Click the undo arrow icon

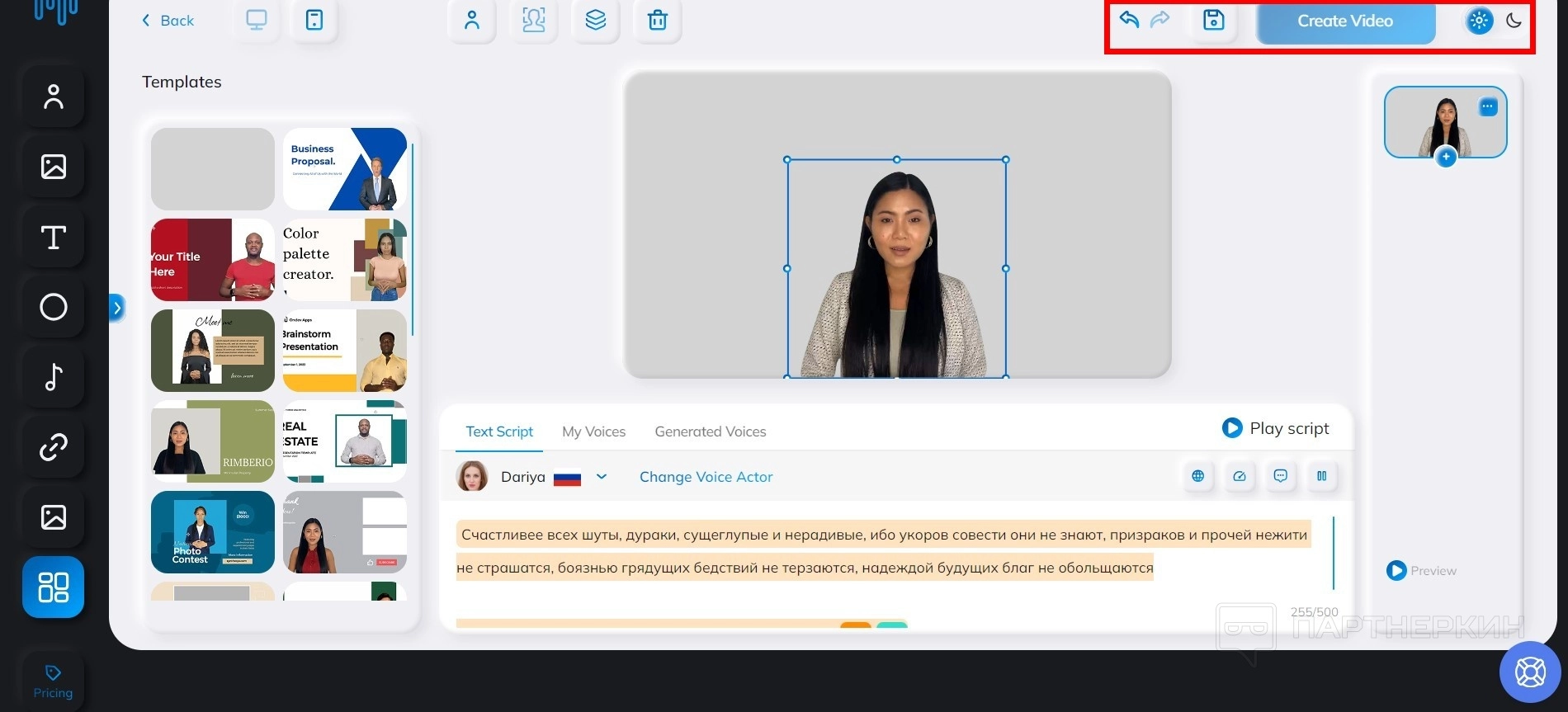(1129, 20)
